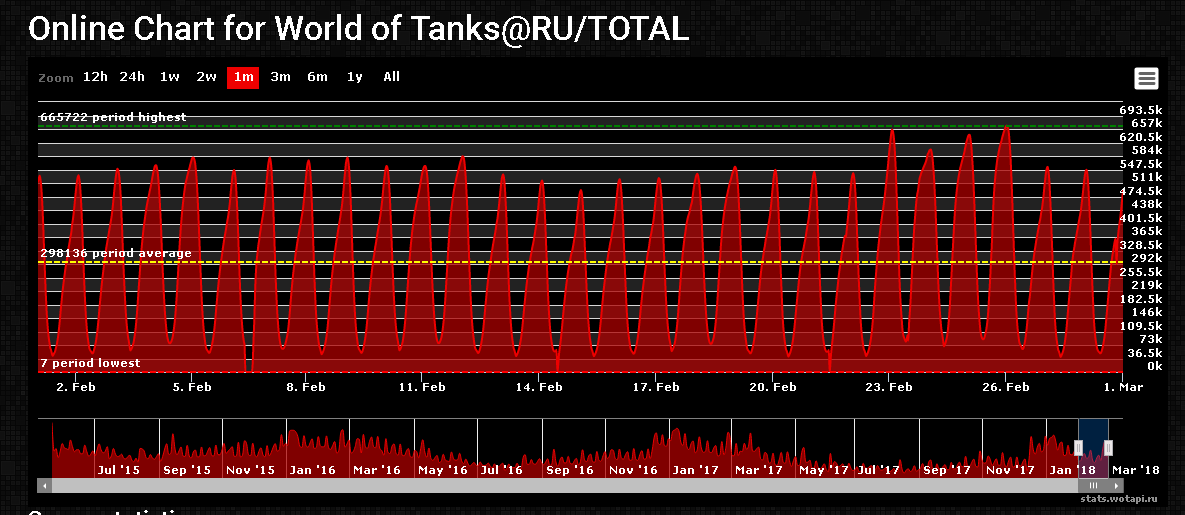Screen dimensions: 1185x515
Task: Click the 298136 period average label
Action: point(116,253)
